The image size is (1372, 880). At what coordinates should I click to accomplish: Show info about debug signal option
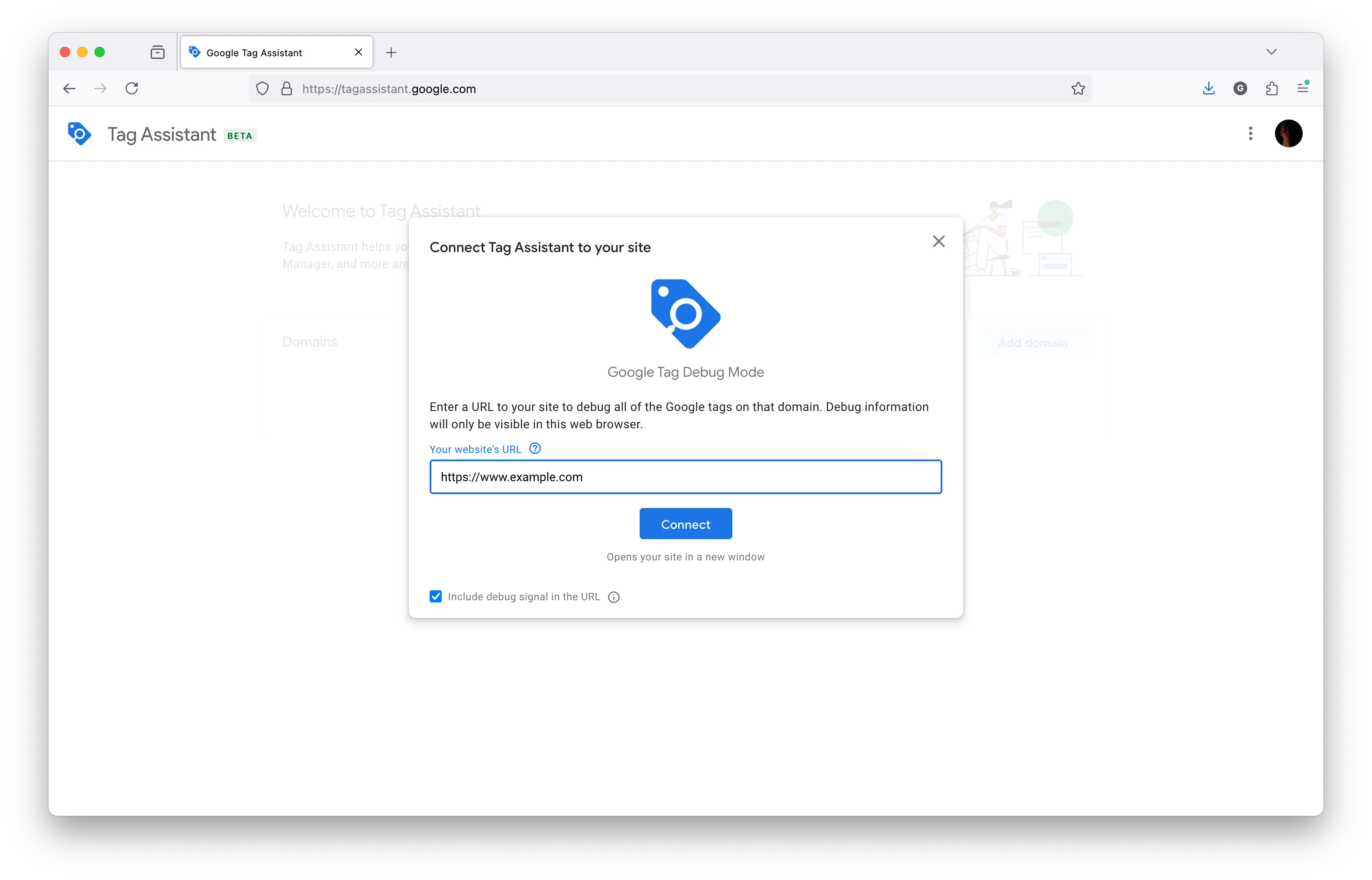pos(614,597)
